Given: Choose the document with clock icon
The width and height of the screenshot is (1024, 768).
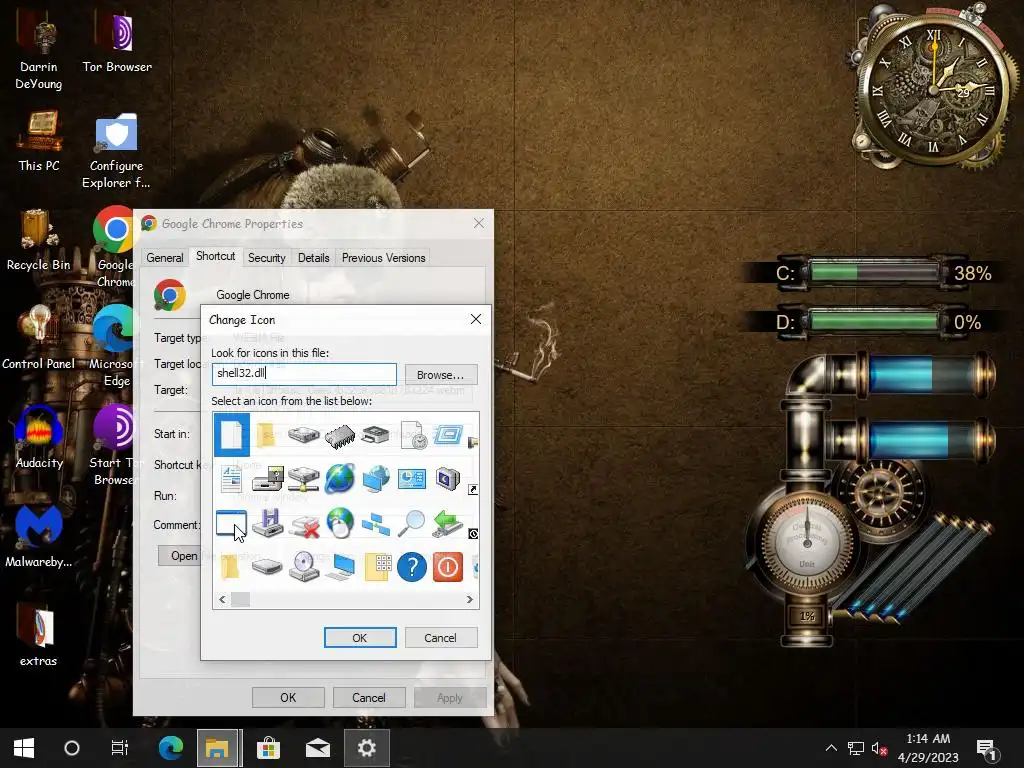Looking at the screenshot, I should (x=413, y=435).
